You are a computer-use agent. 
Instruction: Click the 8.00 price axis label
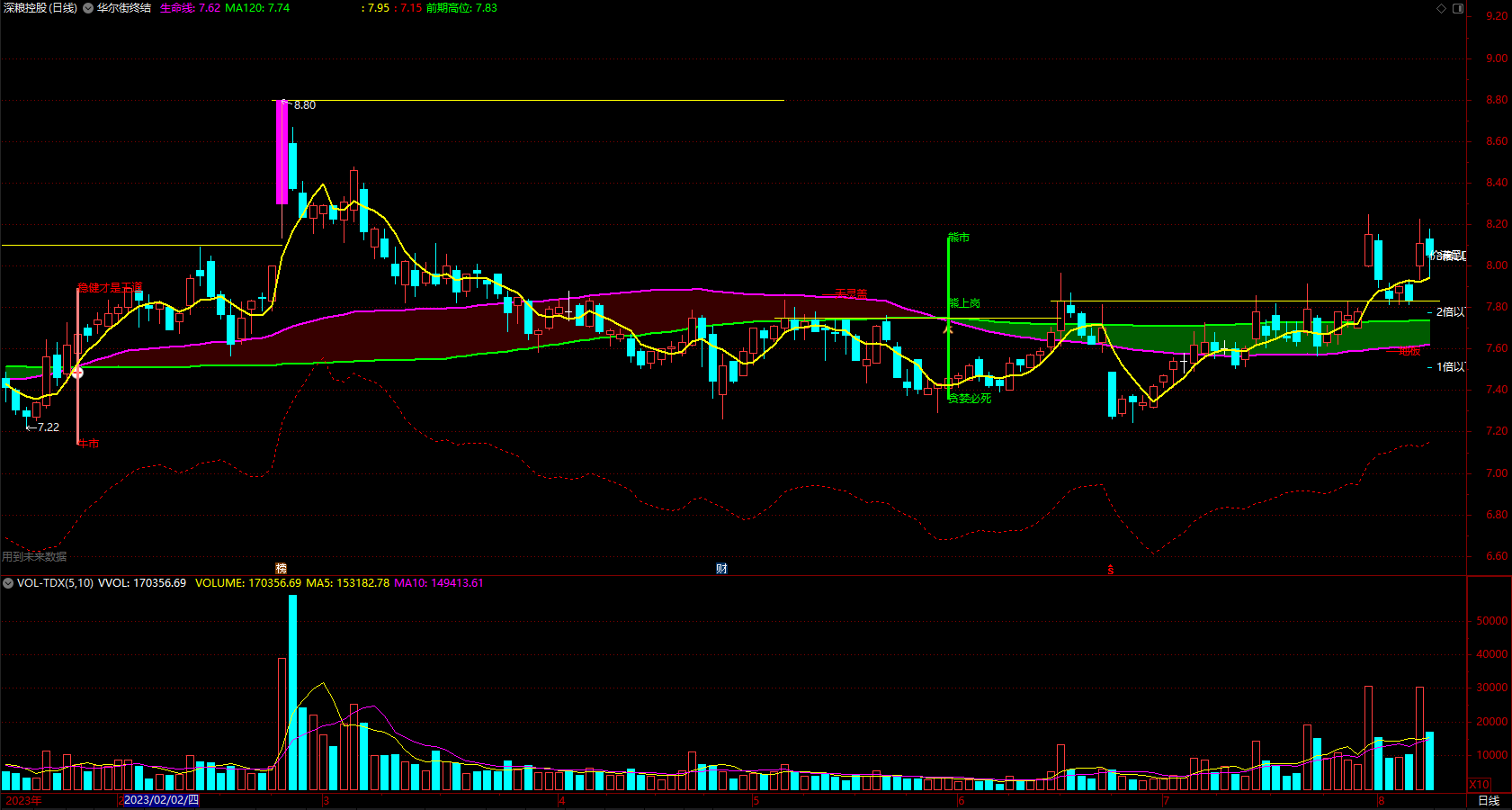pos(1497,265)
